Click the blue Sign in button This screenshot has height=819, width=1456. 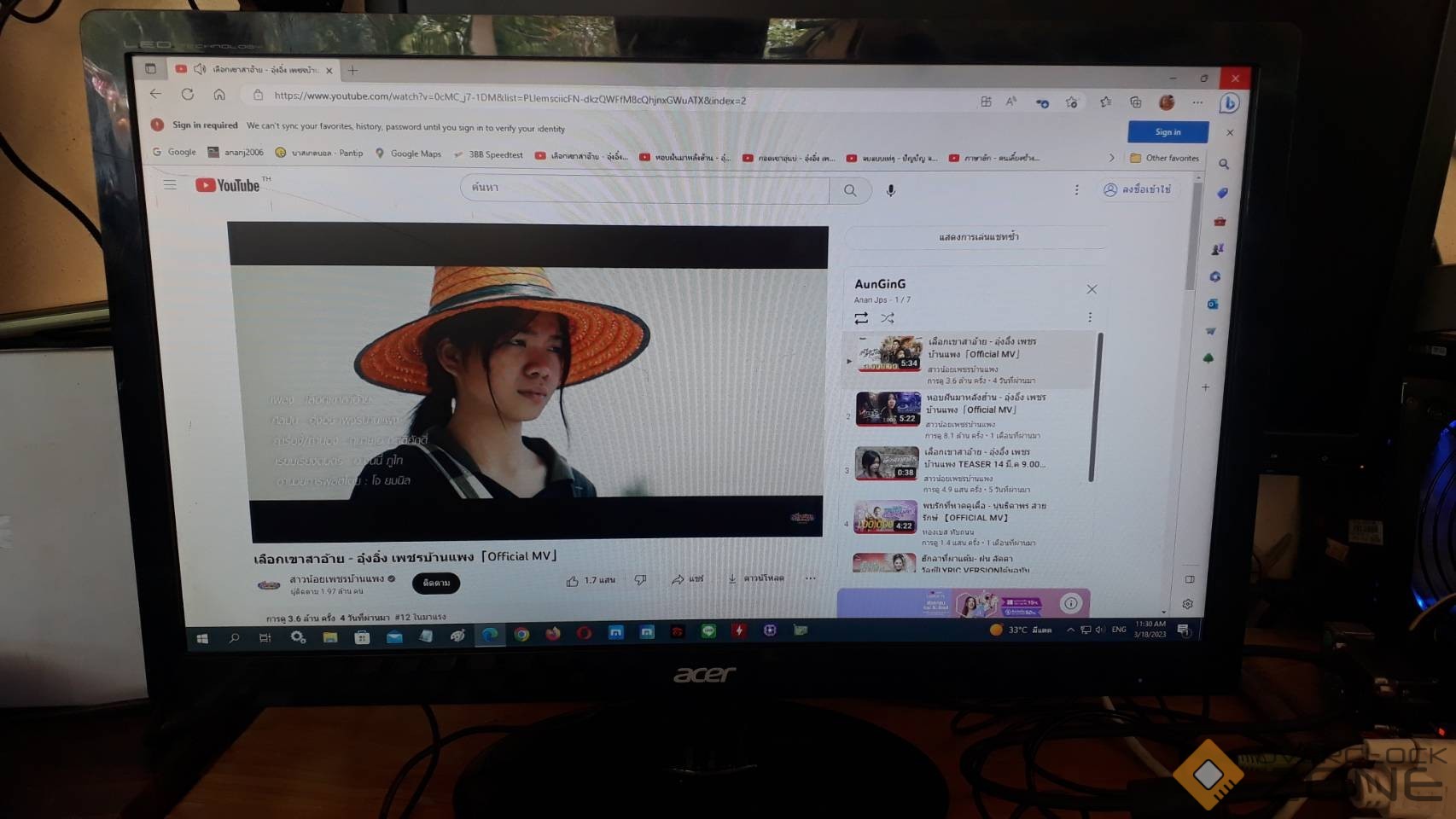(1168, 131)
